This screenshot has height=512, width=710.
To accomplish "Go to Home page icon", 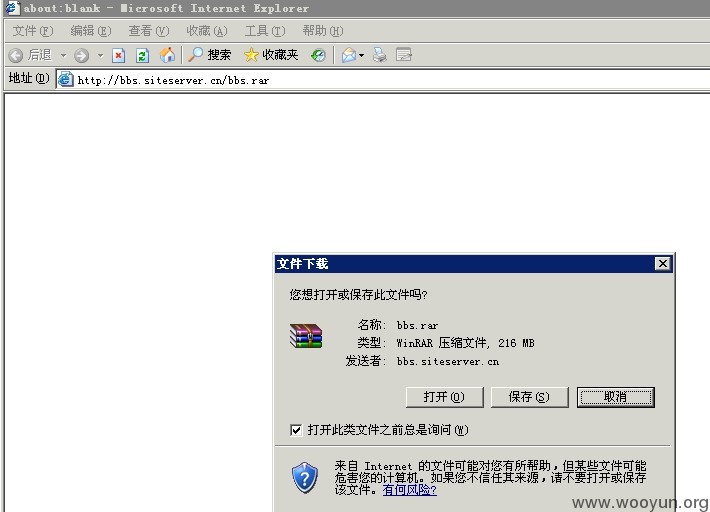I will (x=167, y=55).
